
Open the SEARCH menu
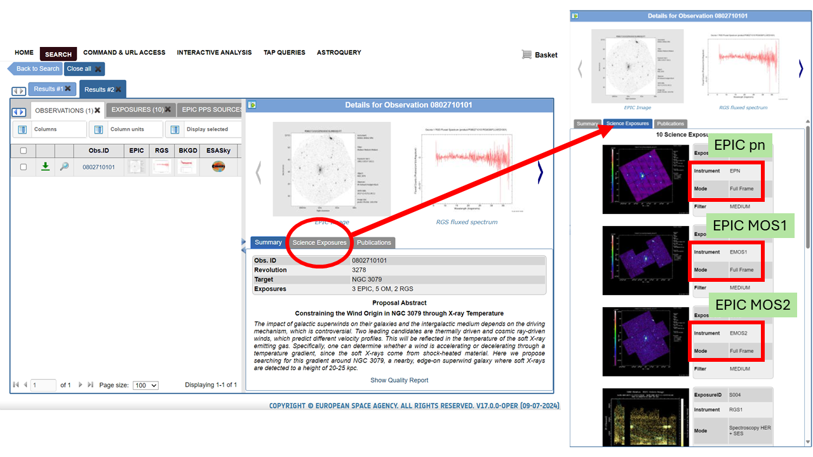coord(58,54)
